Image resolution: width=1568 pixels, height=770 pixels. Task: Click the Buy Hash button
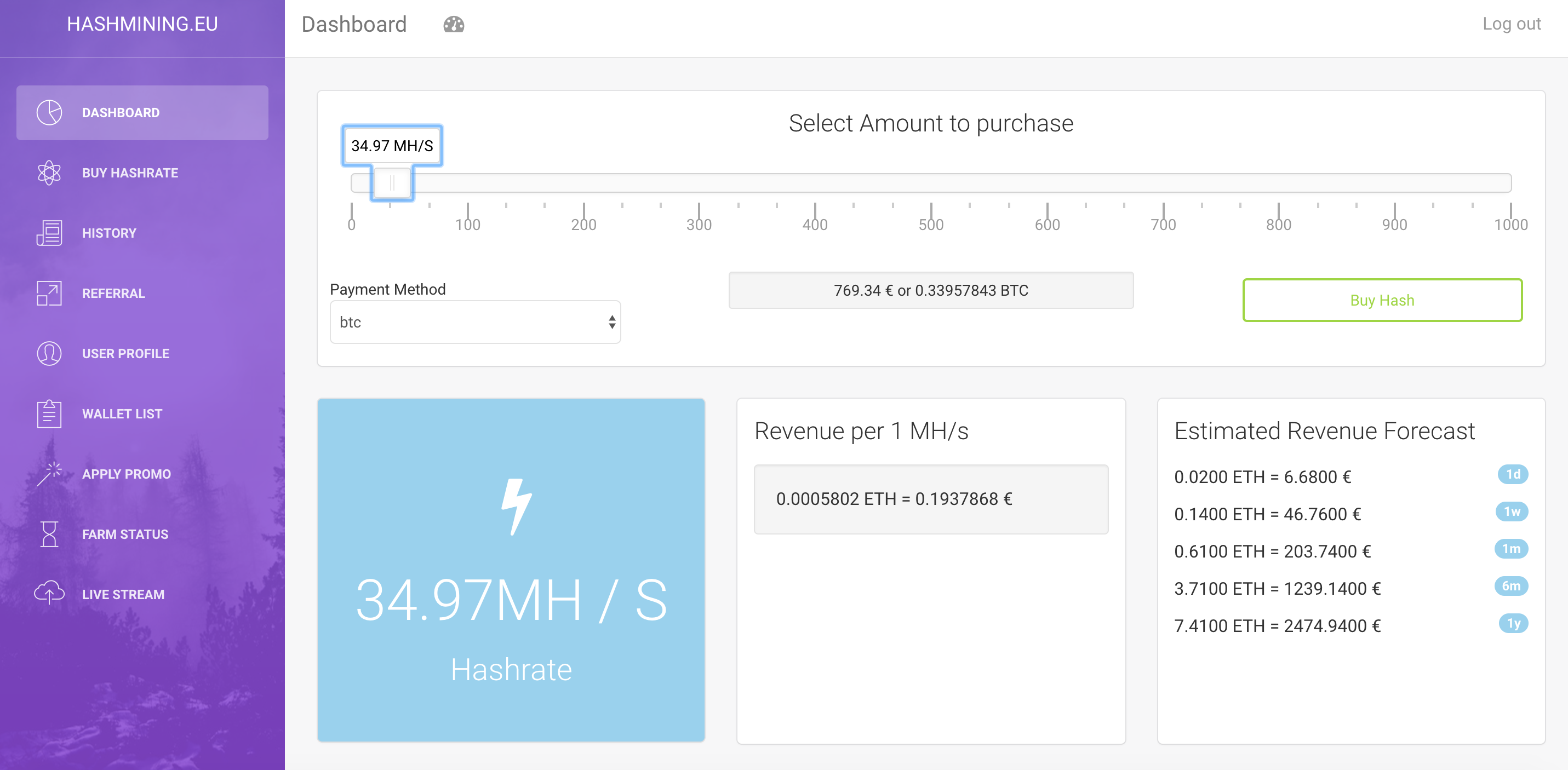pos(1382,300)
